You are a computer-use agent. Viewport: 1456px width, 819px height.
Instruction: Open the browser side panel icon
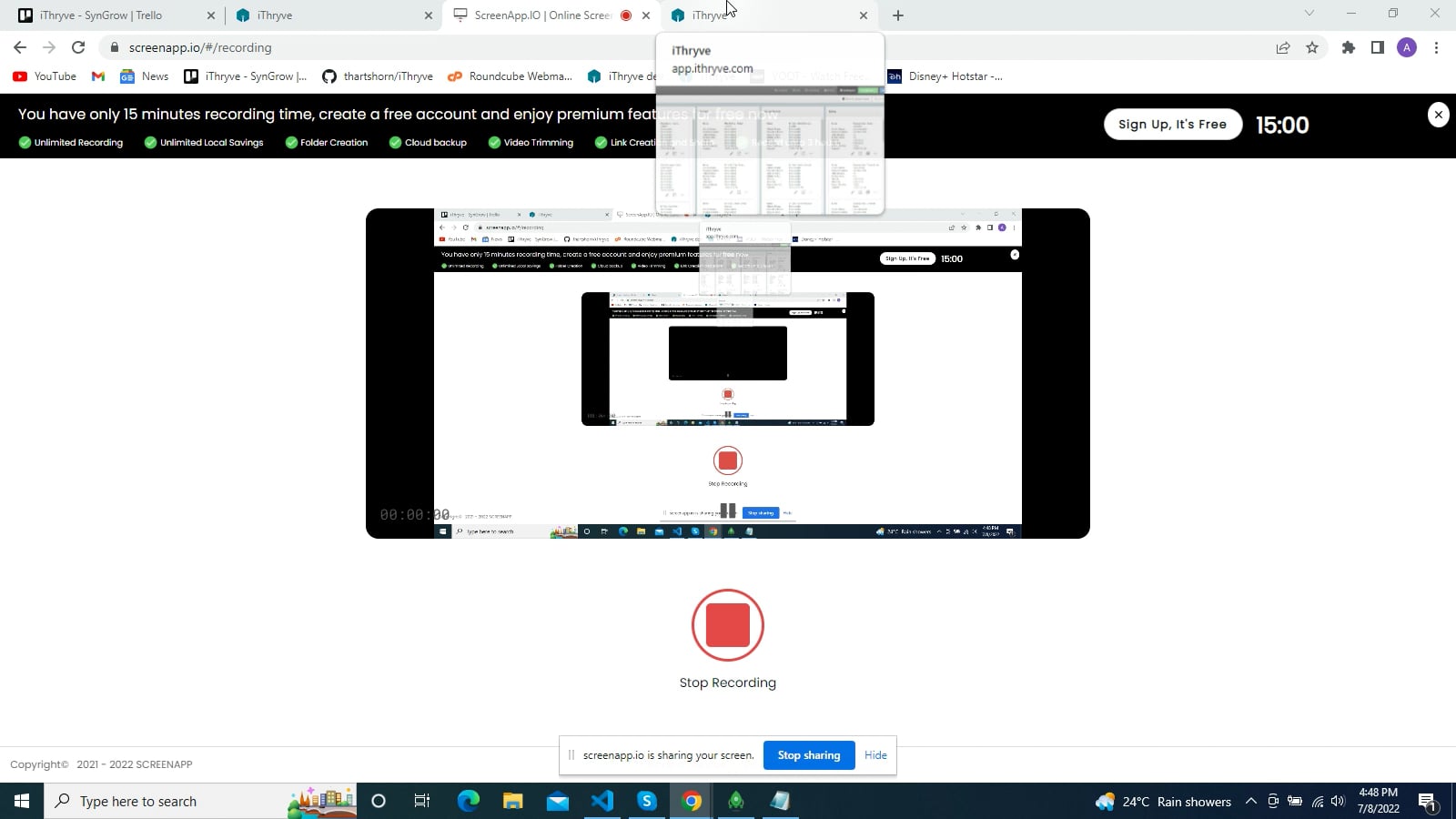pos(1377,47)
